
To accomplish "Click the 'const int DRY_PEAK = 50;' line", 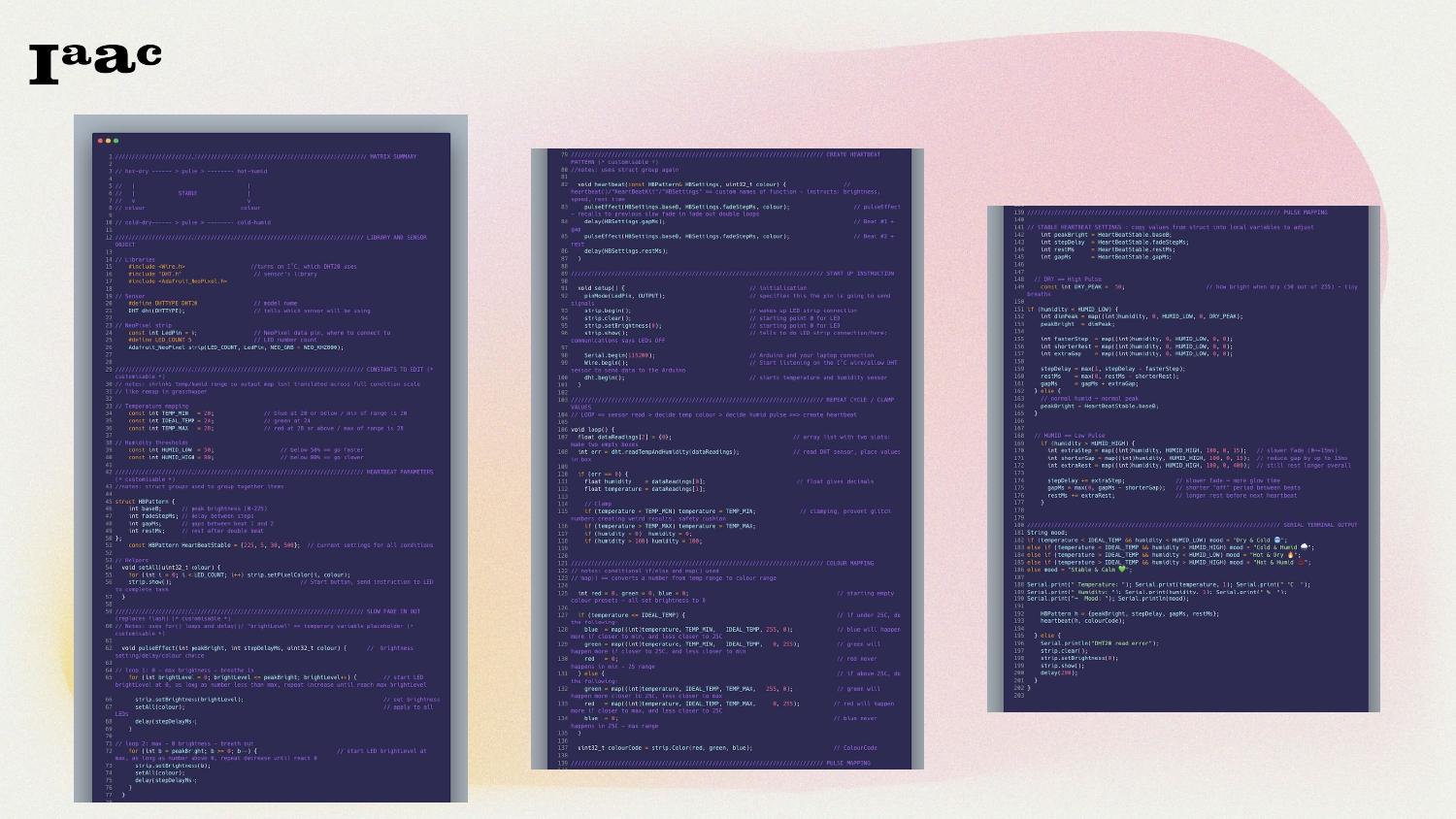I will 1082,287.
